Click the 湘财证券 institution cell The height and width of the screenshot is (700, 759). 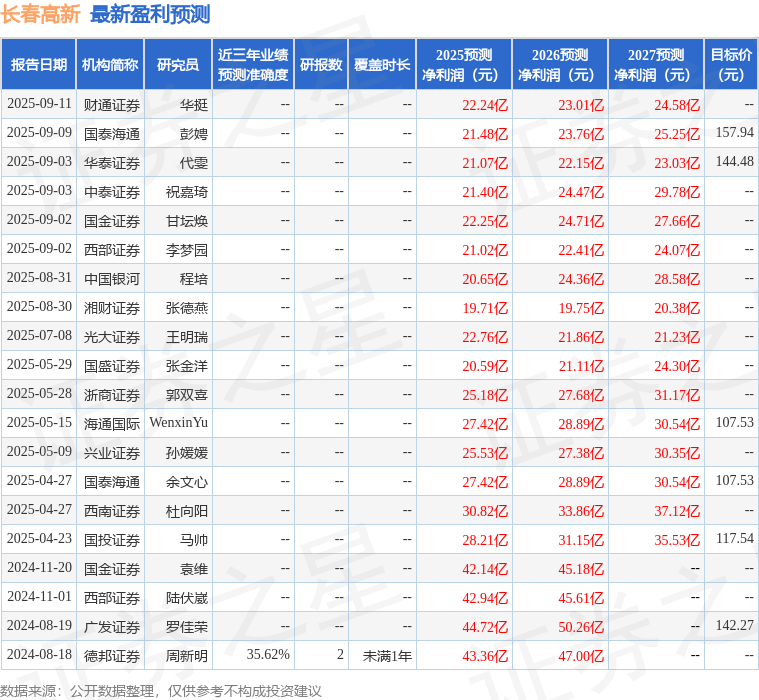tap(112, 308)
